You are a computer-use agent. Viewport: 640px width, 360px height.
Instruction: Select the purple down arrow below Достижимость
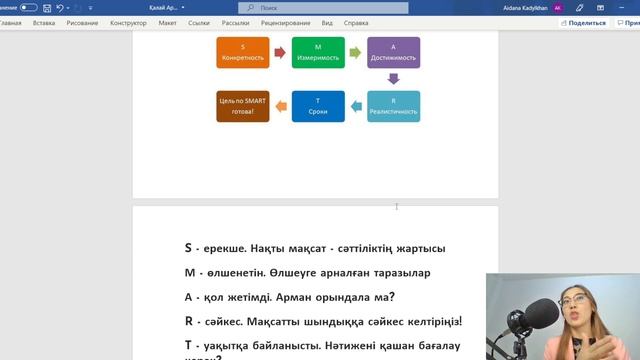[393, 79]
